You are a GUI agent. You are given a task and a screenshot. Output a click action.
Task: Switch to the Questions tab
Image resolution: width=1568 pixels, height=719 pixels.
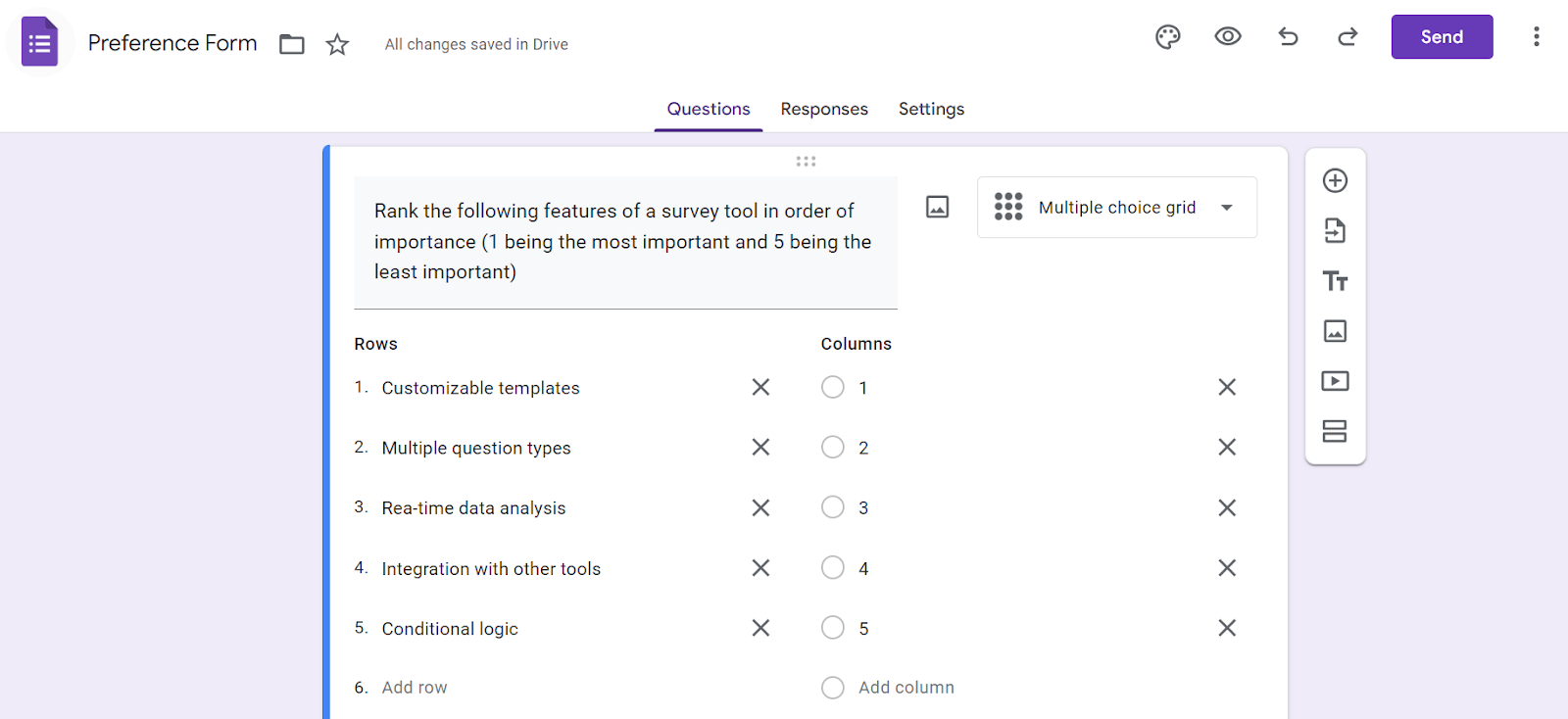point(709,109)
